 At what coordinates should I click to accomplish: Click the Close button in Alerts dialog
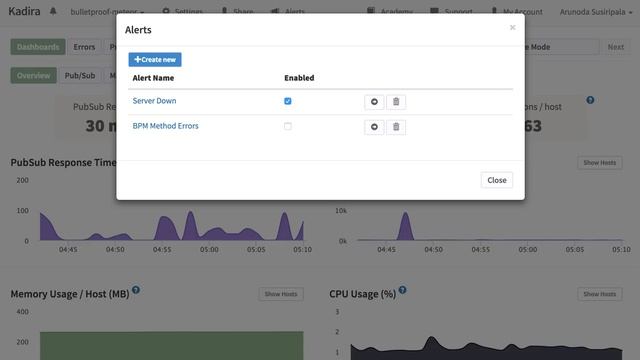tap(497, 180)
